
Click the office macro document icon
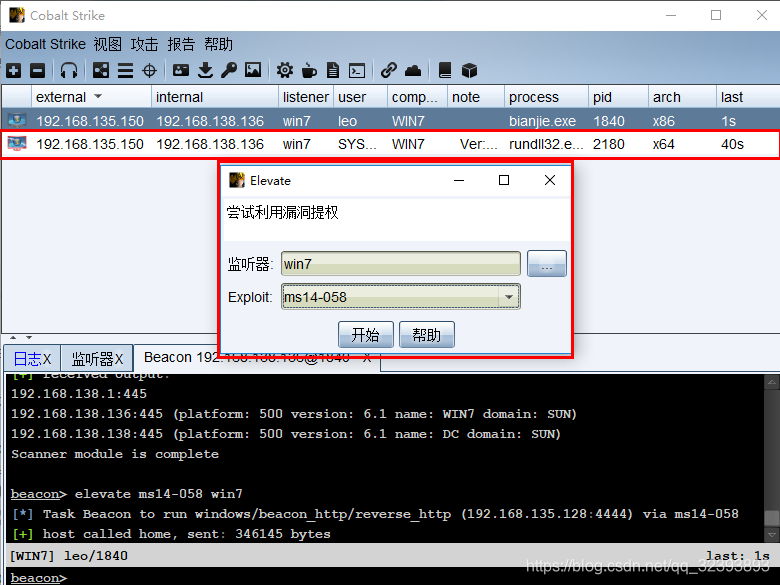tap(333, 71)
